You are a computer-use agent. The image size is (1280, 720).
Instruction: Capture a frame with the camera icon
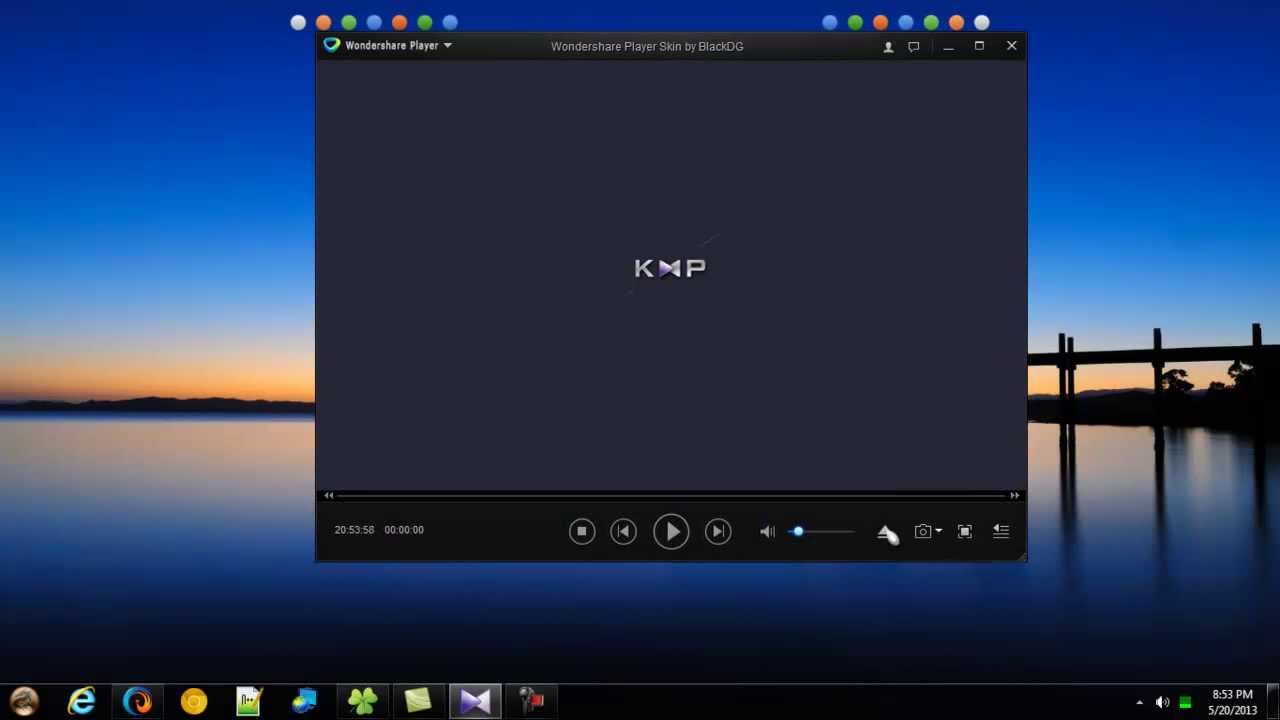click(x=923, y=532)
